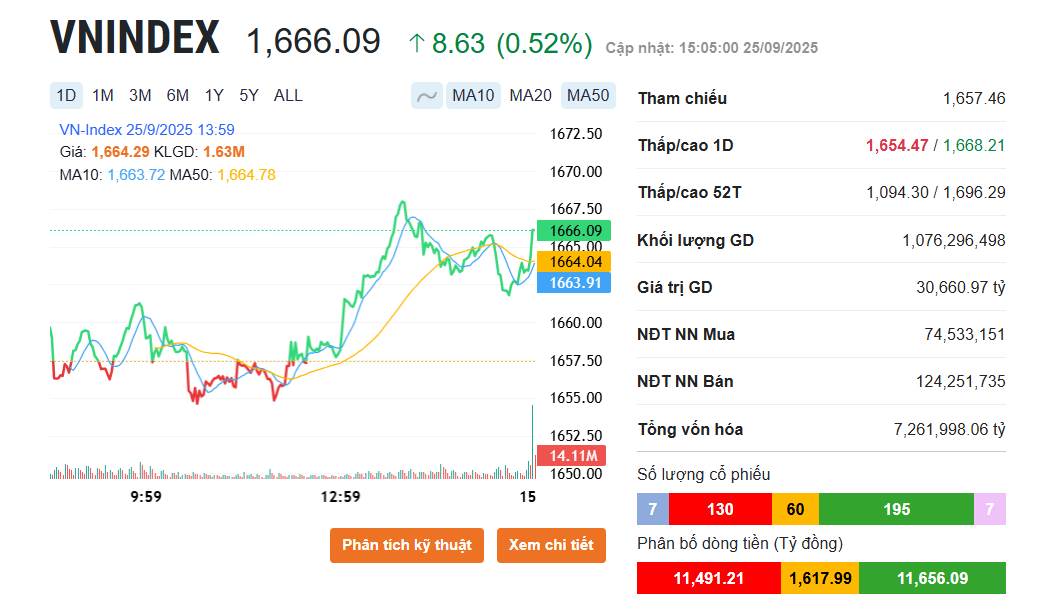Viewport: 1047px width, 612px height.
Task: Click the Tham chiếu value 1,657.46
Action: click(974, 99)
